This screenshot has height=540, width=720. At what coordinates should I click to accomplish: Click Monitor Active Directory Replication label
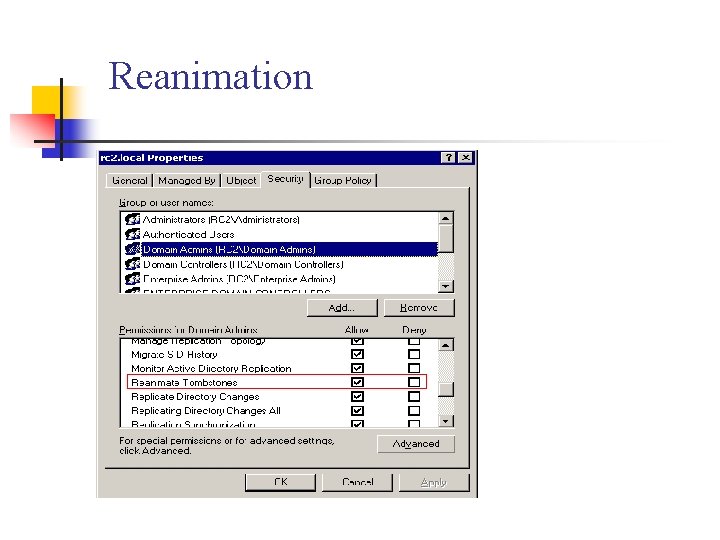click(x=211, y=368)
